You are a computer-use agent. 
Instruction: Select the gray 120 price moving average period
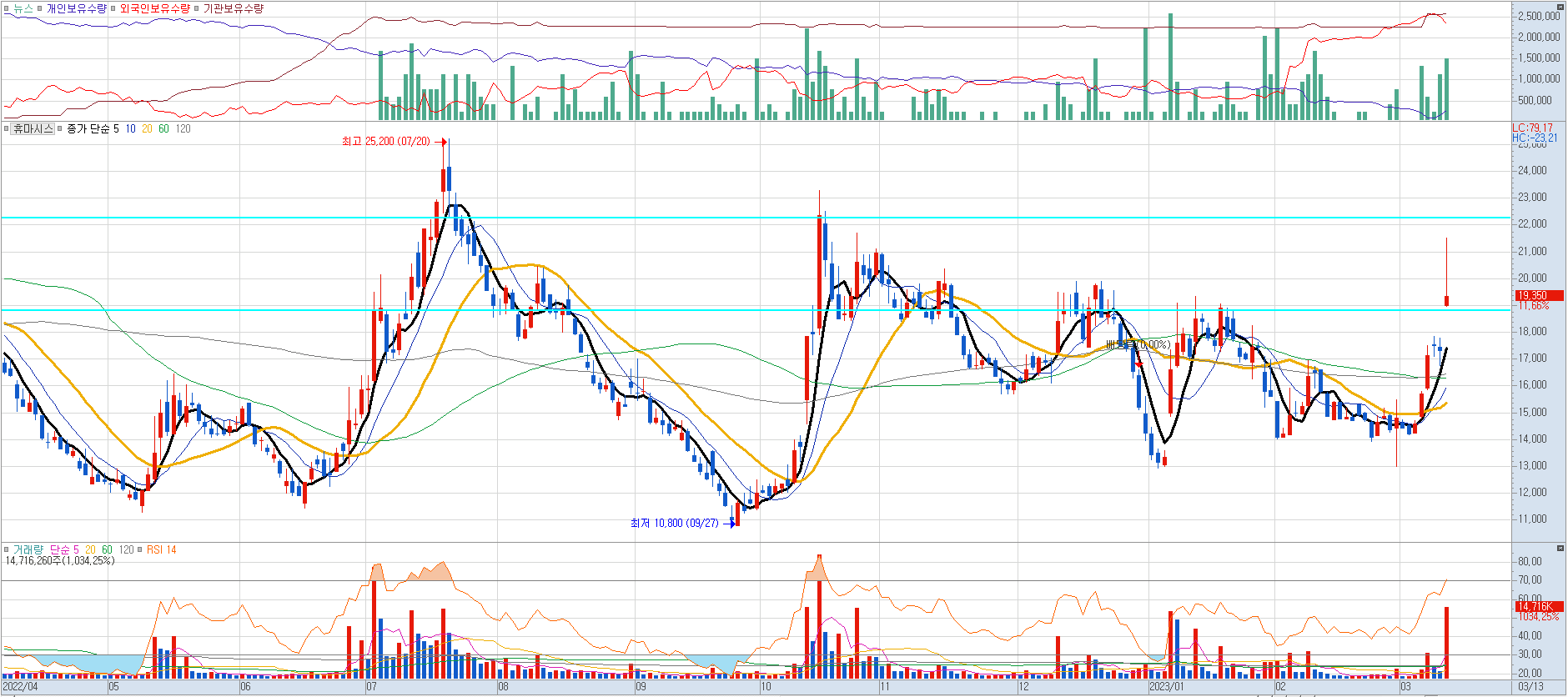click(x=183, y=128)
